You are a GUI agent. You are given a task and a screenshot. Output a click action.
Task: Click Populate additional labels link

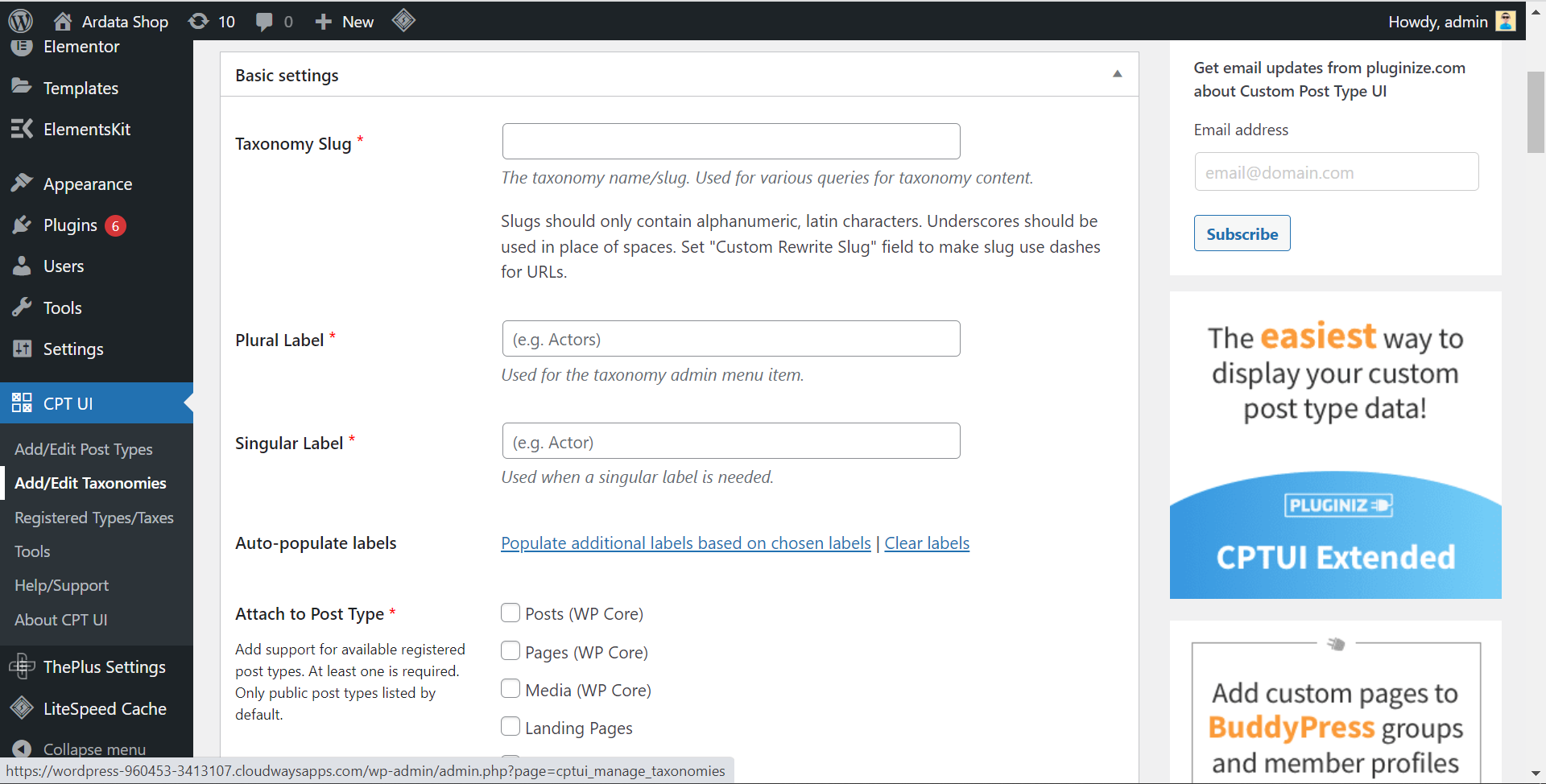685,543
